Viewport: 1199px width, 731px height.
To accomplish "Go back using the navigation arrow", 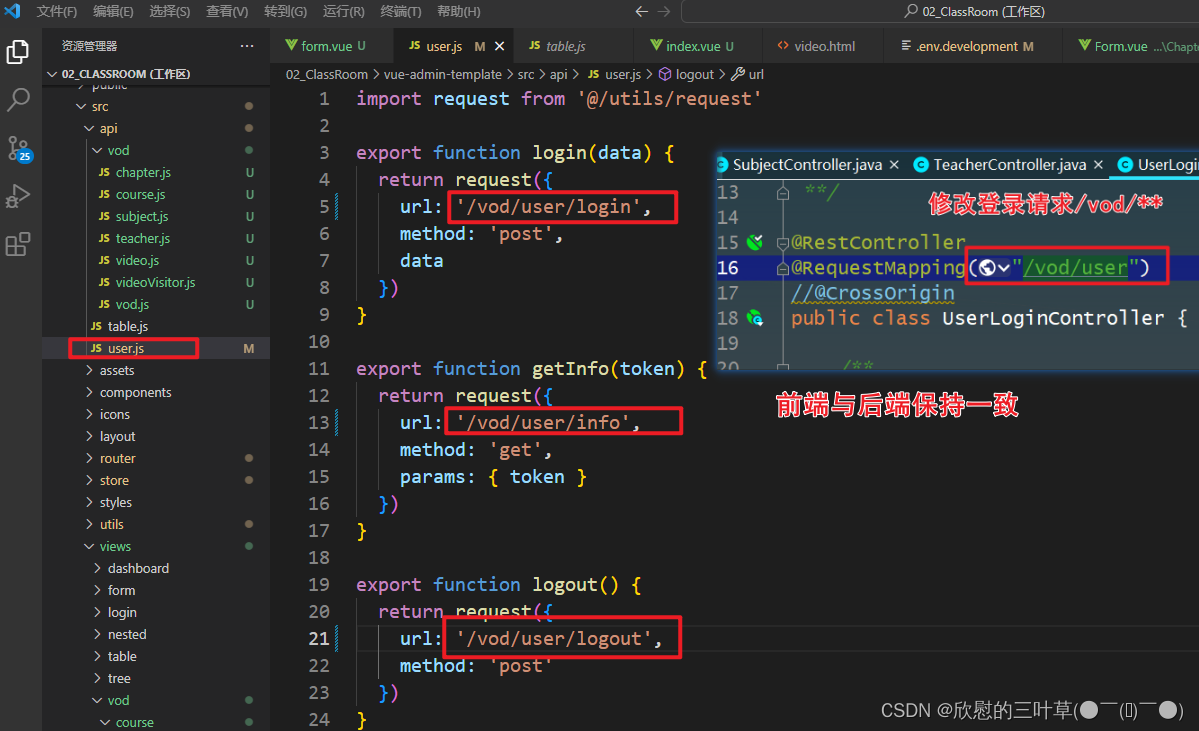I will pyautogui.click(x=642, y=11).
